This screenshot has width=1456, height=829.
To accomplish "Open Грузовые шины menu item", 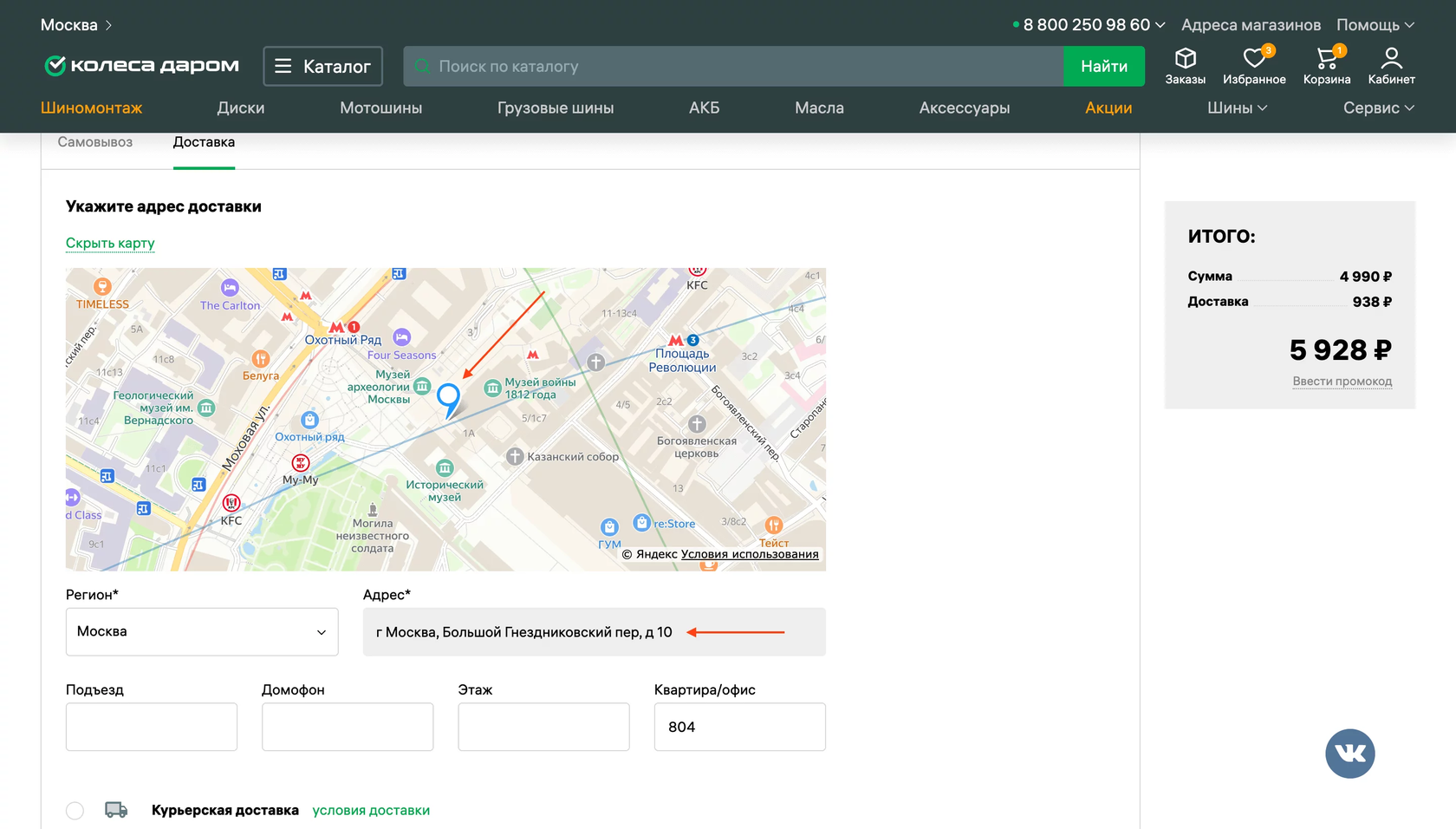I will (556, 108).
